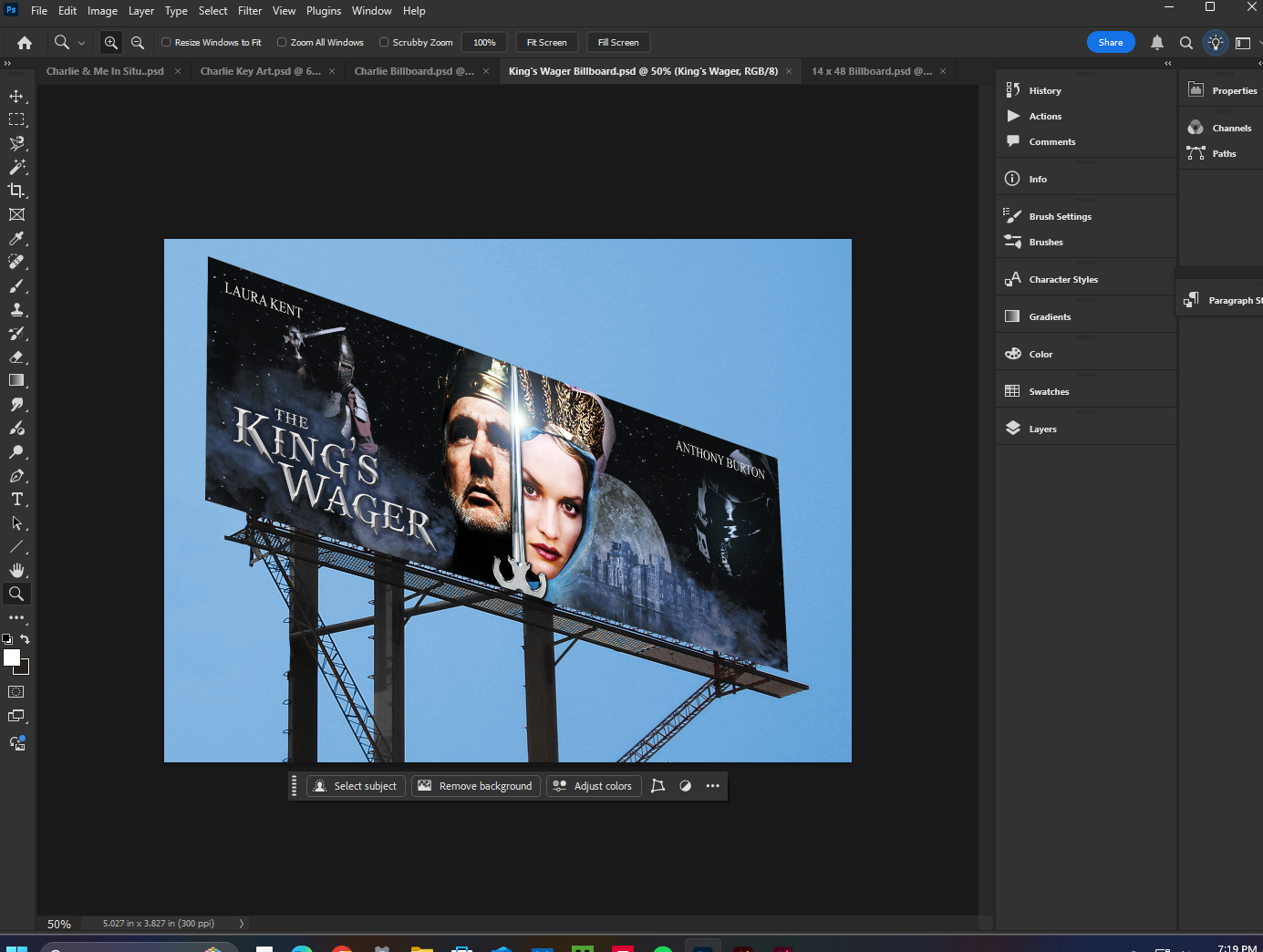Expand the document dimensions chevron in status bar
Screen dimensions: 1263x952
coord(241,923)
